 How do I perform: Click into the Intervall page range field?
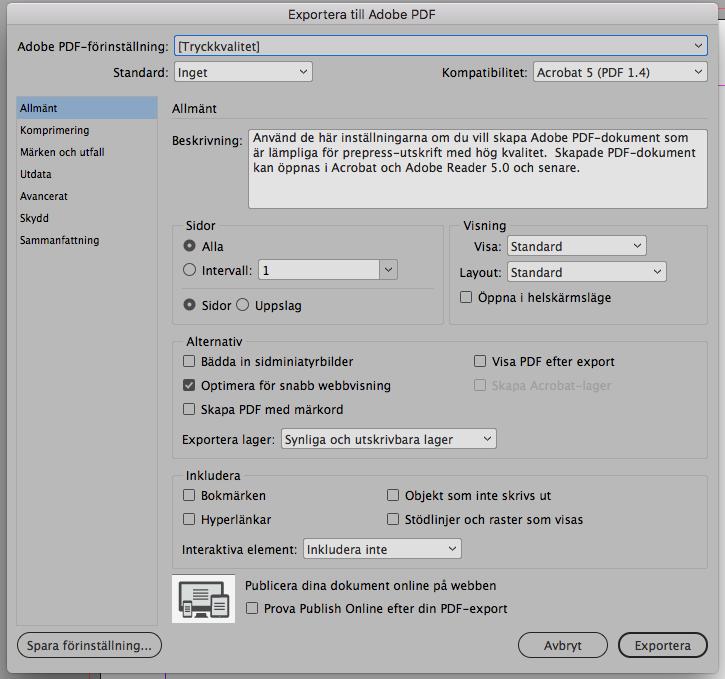pos(319,269)
